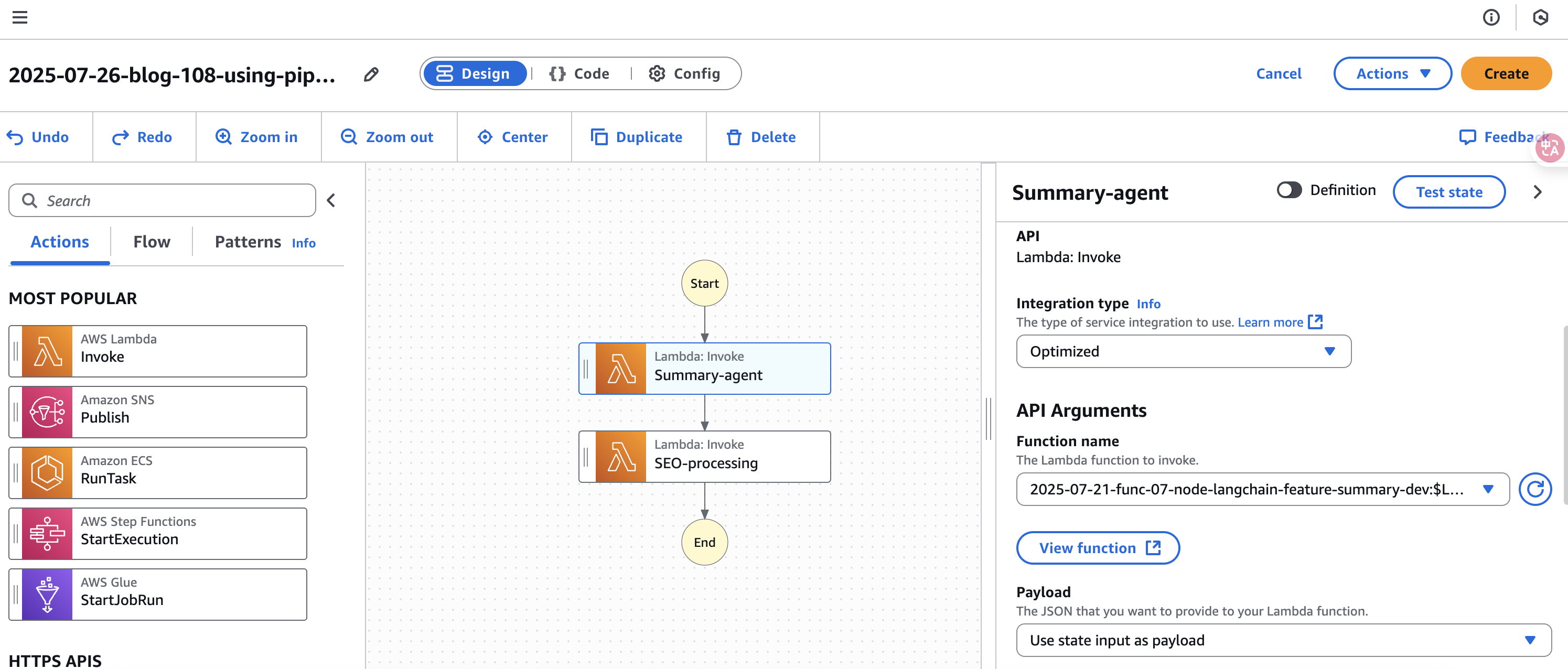The height and width of the screenshot is (669, 1568).
Task: Click the Learn more link
Action: 1270,322
